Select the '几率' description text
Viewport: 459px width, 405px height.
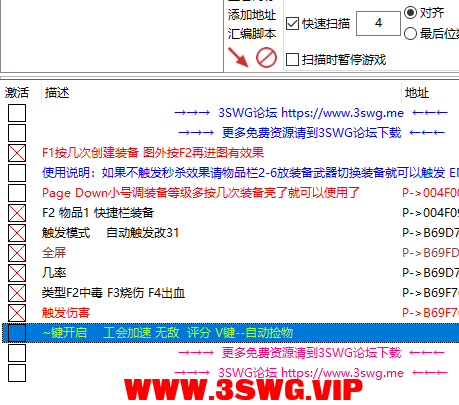pyautogui.click(x=54, y=273)
